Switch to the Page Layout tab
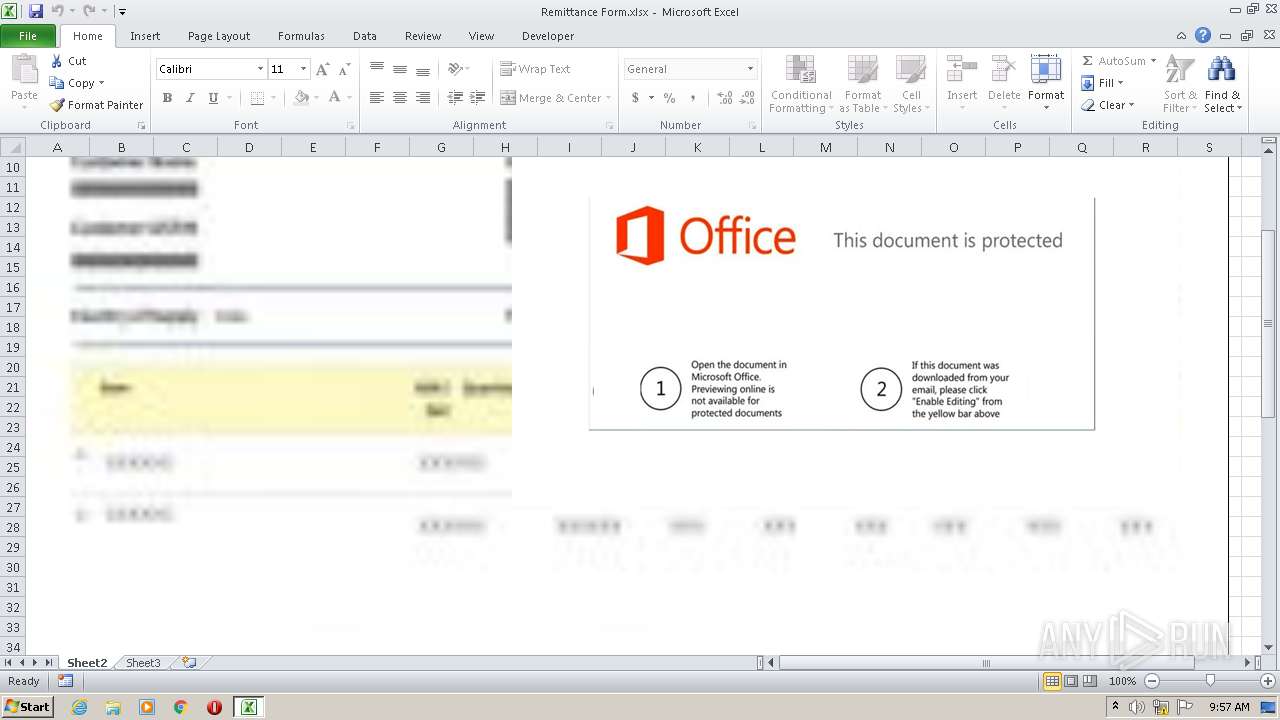This screenshot has height=720, width=1280. [219, 36]
